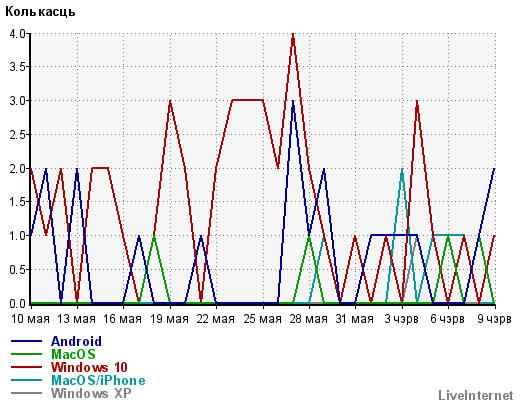520x405 pixels.
Task: Click the 2.5 value on the y-axis
Action: [18, 135]
